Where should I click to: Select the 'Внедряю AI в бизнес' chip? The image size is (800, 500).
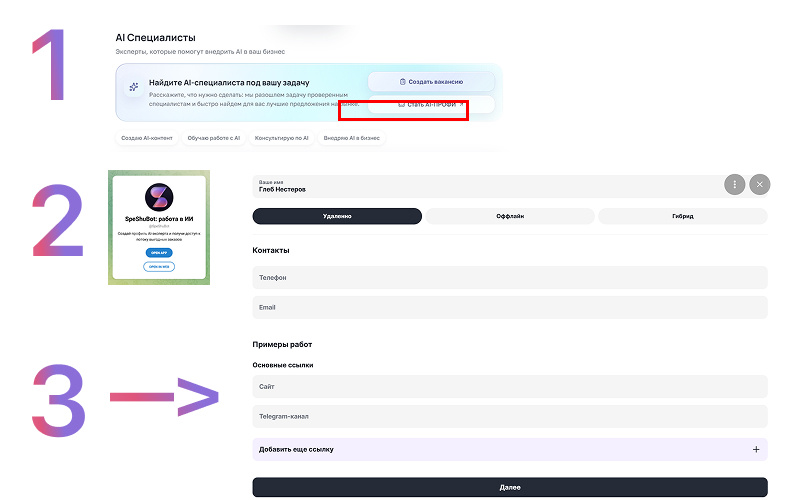coord(352,138)
